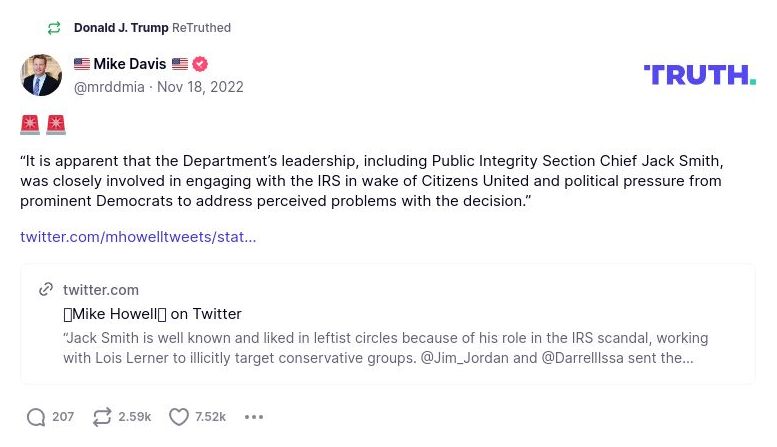Like the post with the heart icon
Image resolution: width=777 pixels, height=447 pixels.
point(178,417)
